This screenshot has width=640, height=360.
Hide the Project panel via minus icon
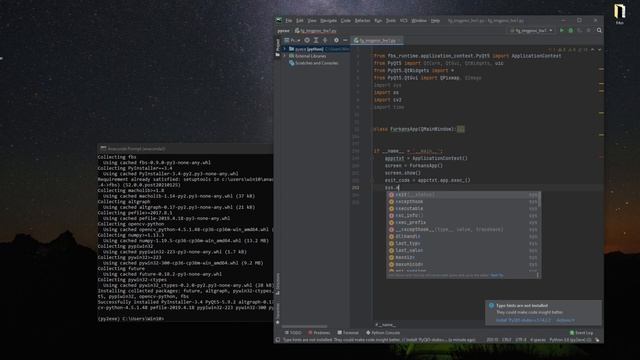[x=345, y=40]
